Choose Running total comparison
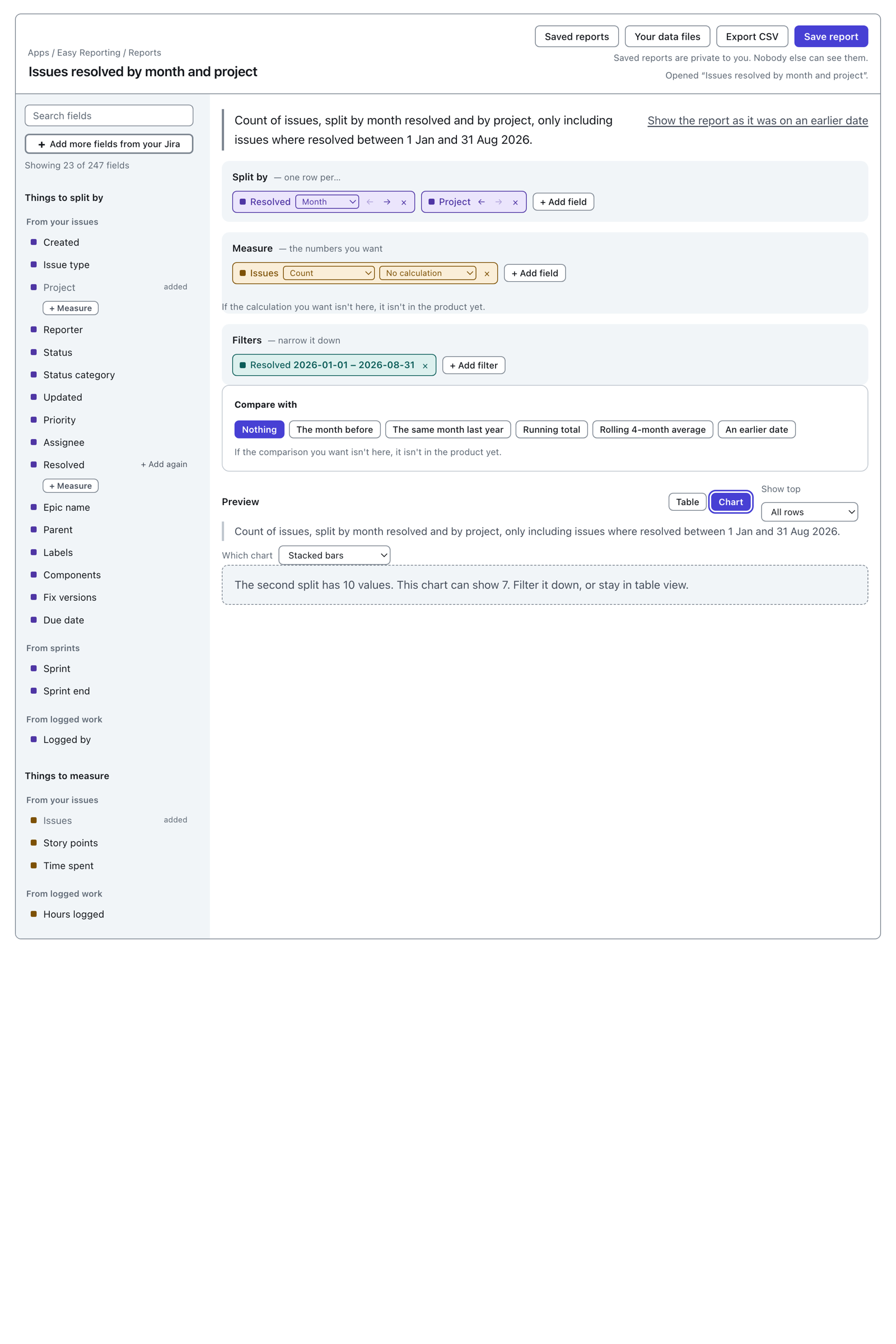Viewport: 896px width, 1344px height. 551,430
